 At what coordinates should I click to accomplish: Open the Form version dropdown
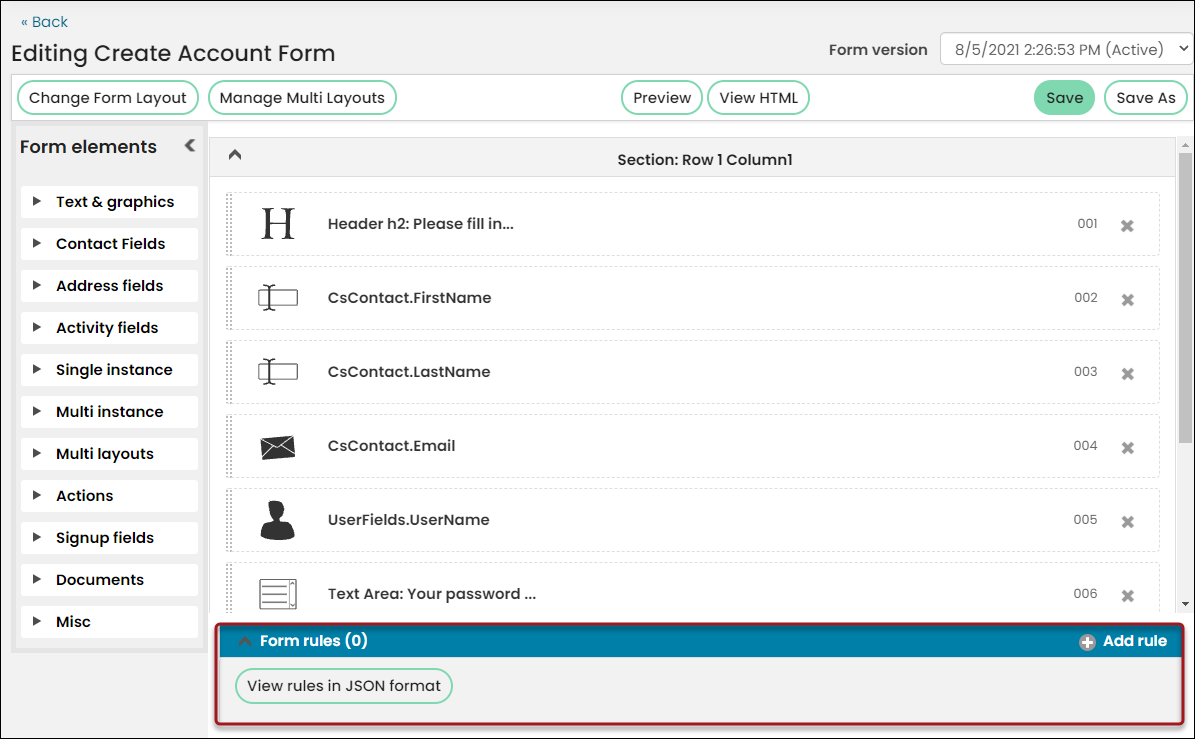point(1065,50)
